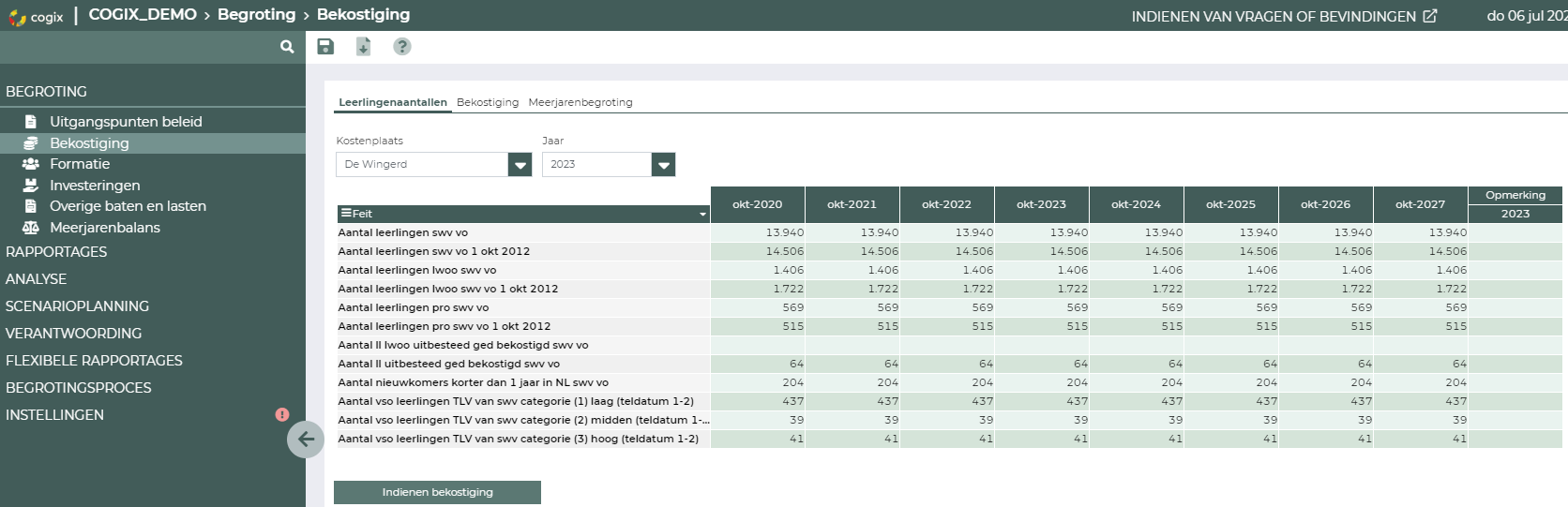
Task: Expand the Scenarioplanning section
Action: pos(77,306)
